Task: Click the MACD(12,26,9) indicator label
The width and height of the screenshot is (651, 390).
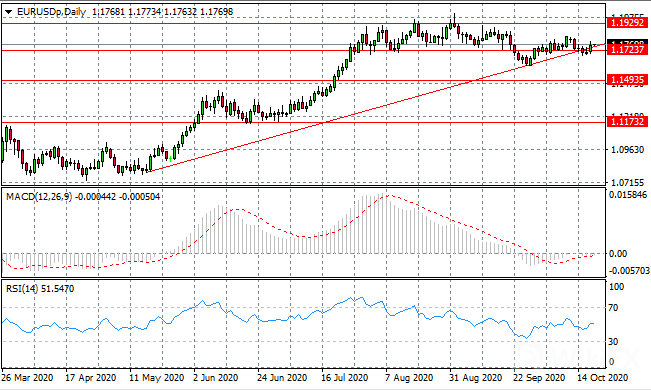Action: 39,196
